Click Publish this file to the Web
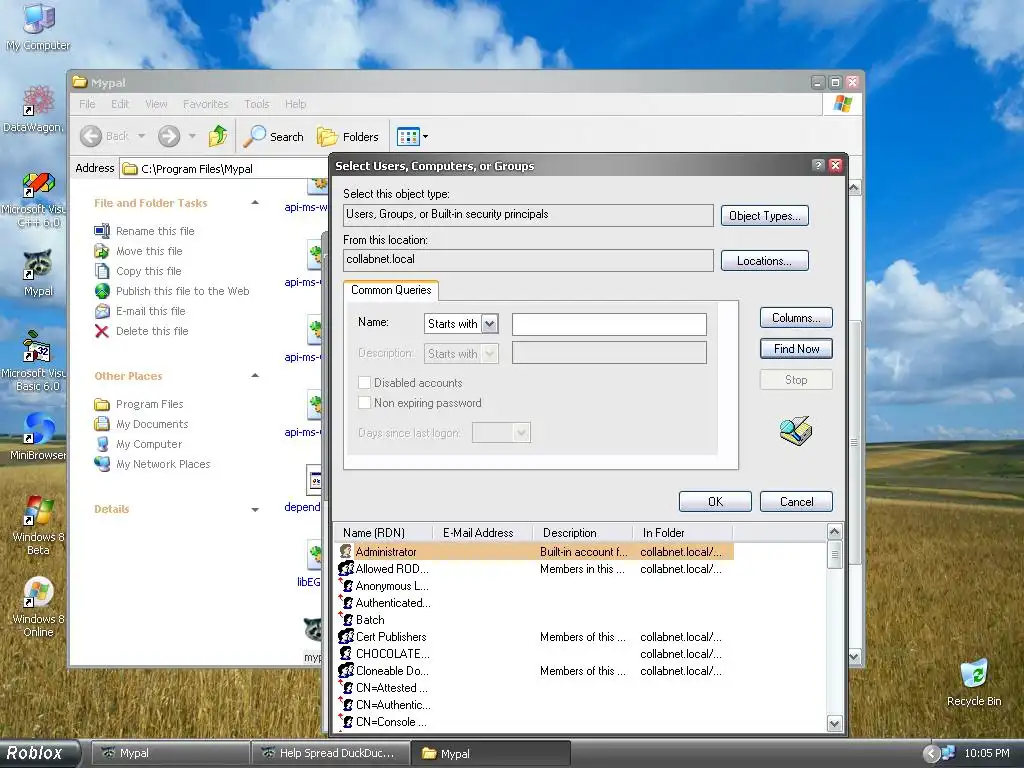This screenshot has height=768, width=1024. (182, 291)
